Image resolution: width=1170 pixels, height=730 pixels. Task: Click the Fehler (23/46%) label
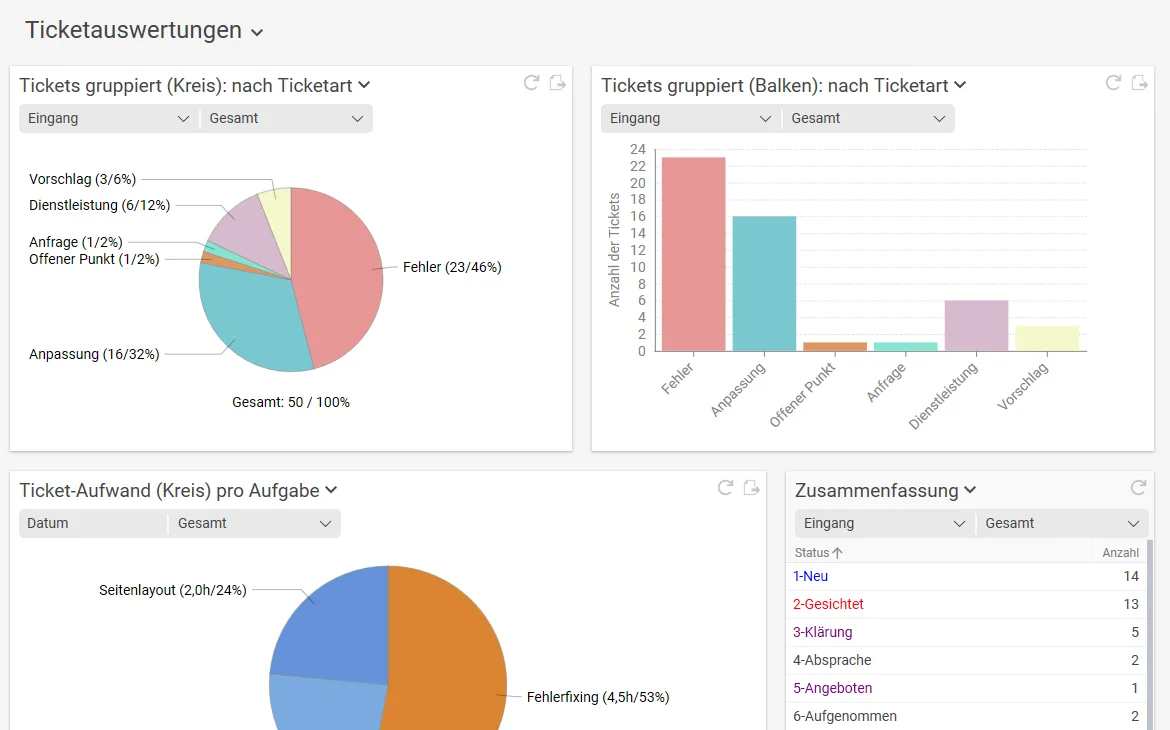click(452, 267)
